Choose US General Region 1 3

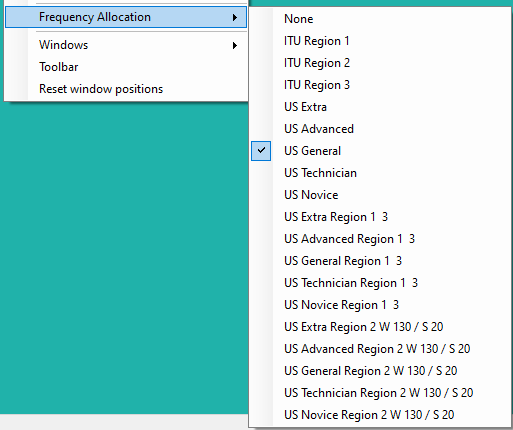[x=380, y=261]
